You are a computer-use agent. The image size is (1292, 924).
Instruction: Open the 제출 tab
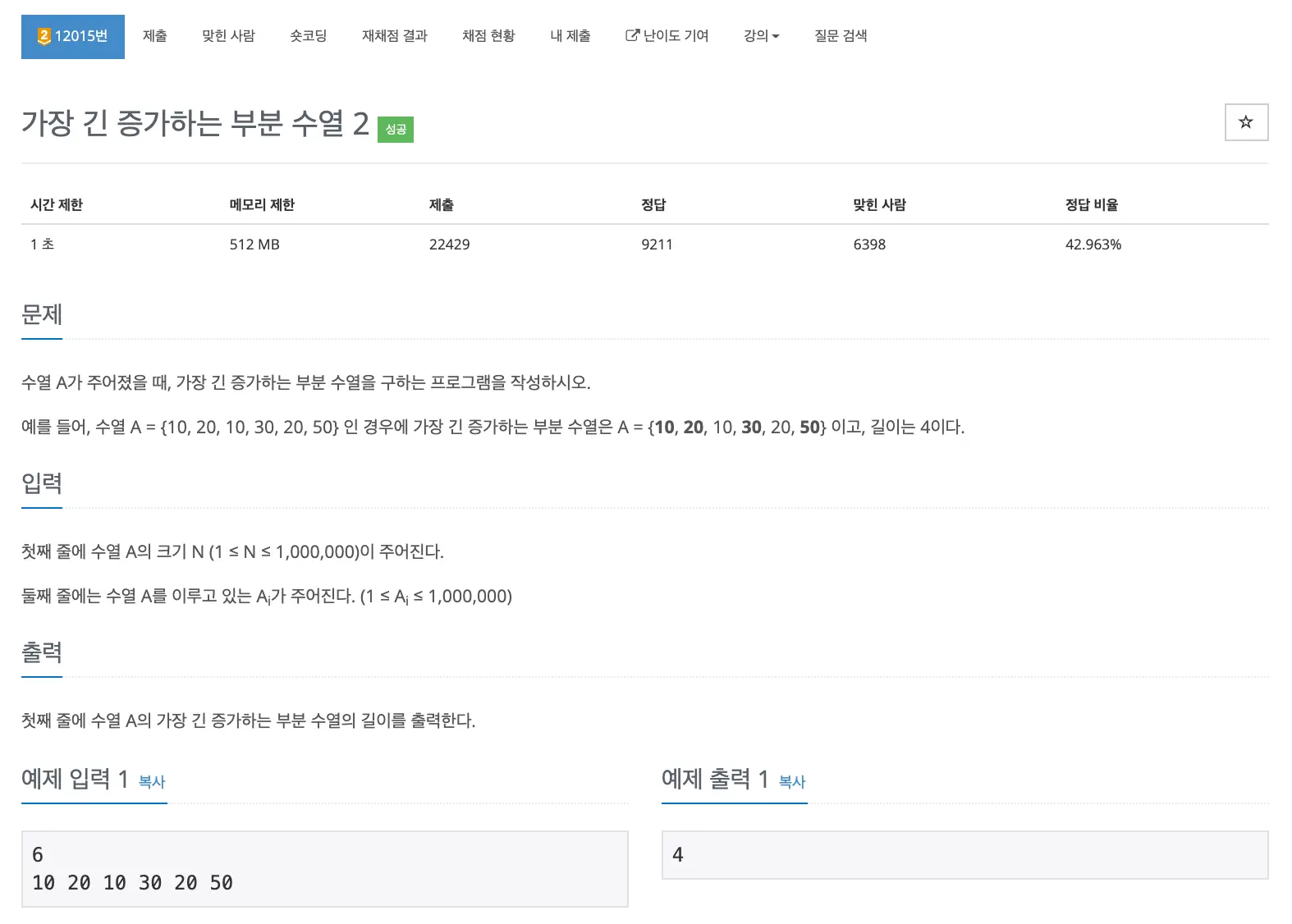click(155, 36)
